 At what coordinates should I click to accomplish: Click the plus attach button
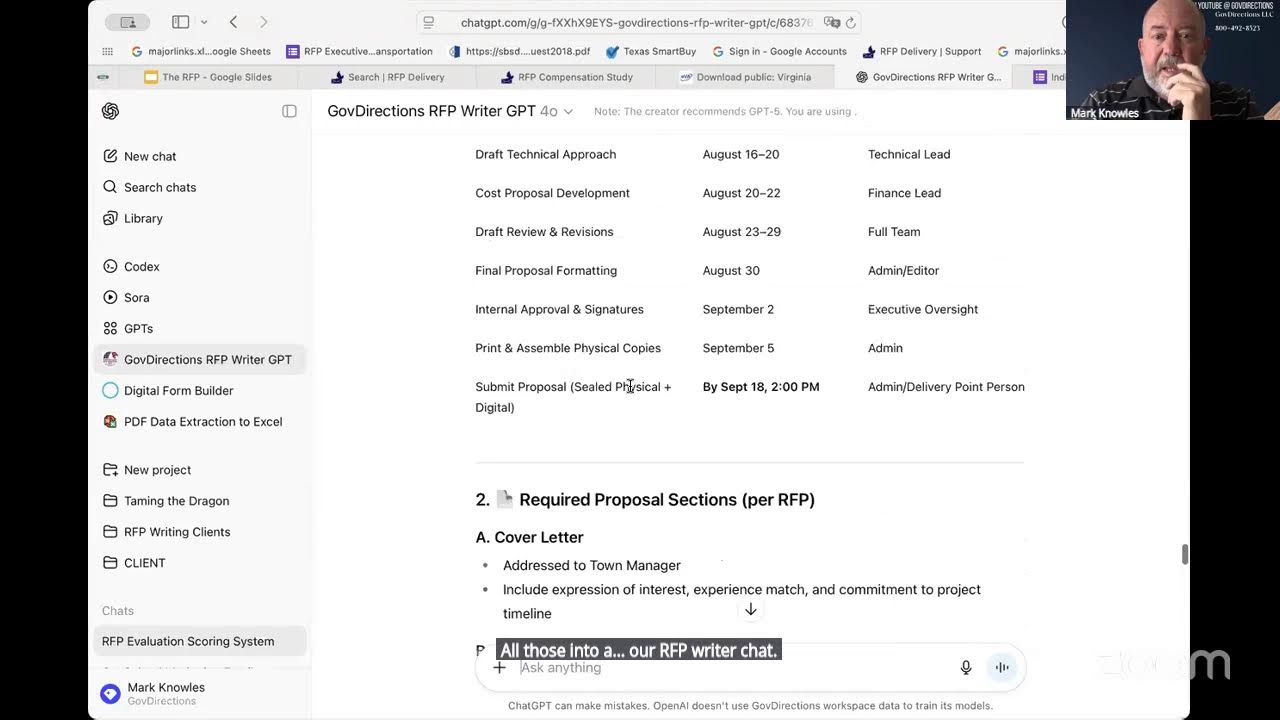499,668
